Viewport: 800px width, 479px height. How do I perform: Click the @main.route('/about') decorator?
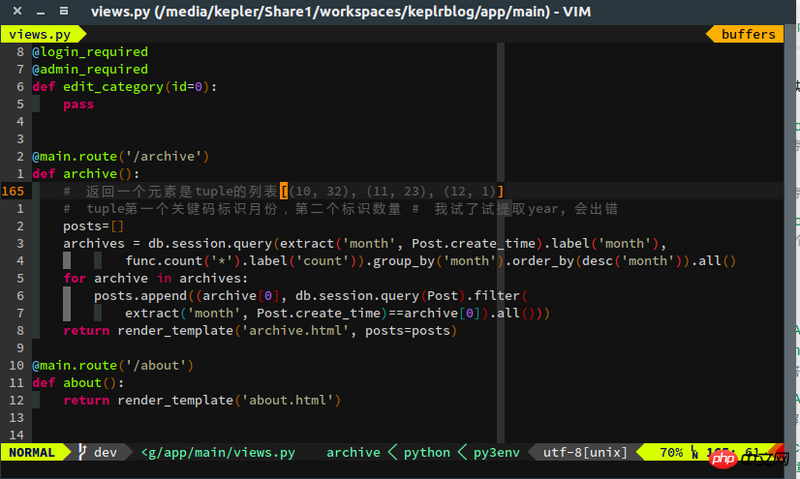click(x=113, y=365)
